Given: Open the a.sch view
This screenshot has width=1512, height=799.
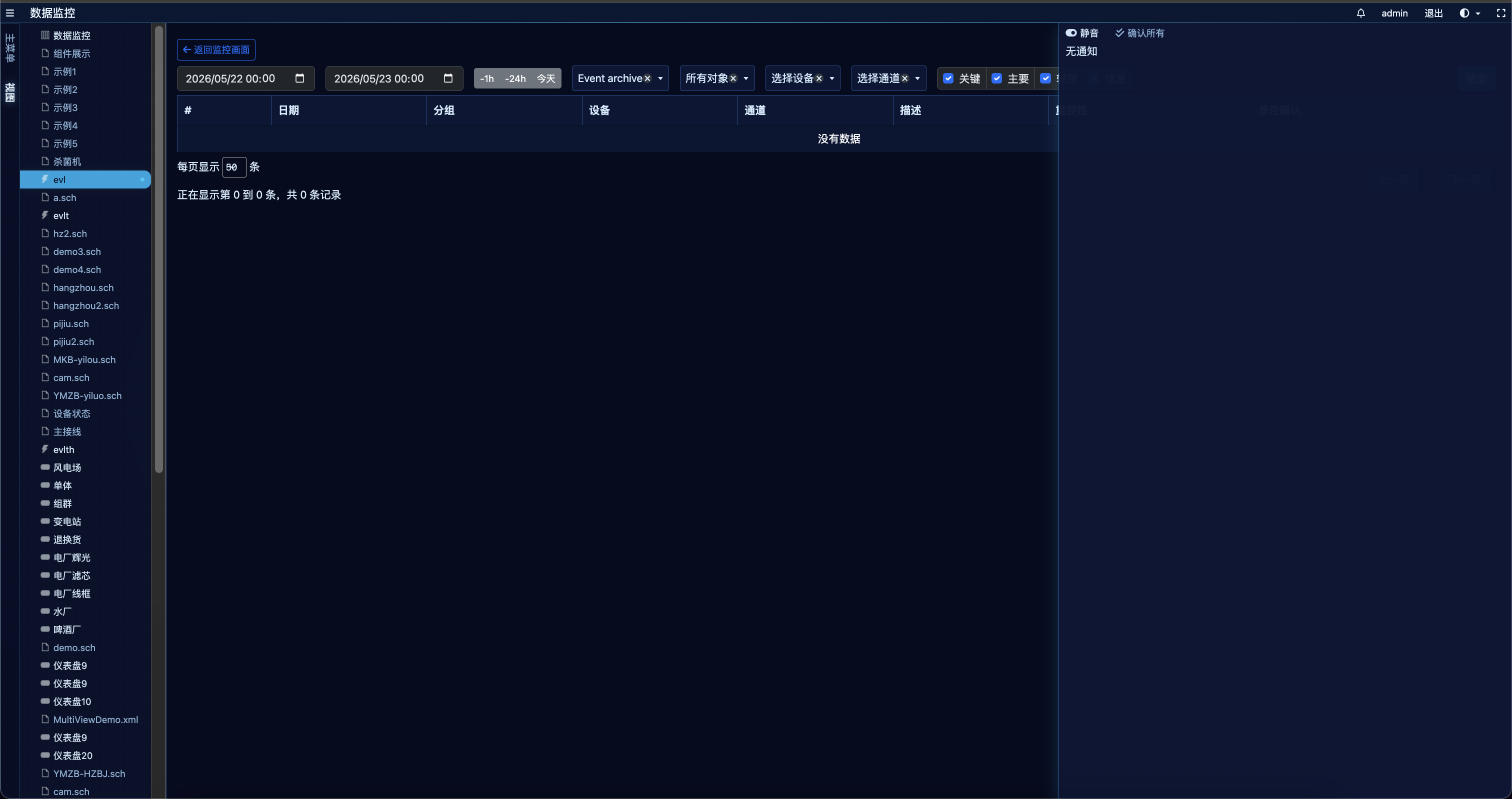Looking at the screenshot, I should (64, 197).
